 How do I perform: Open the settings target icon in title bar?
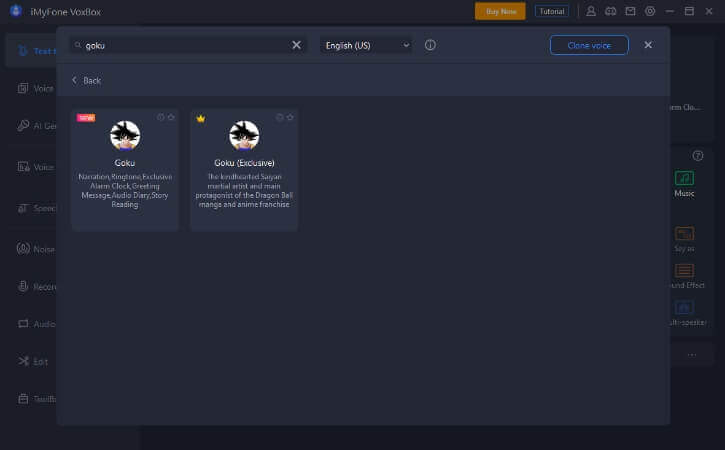[x=650, y=11]
